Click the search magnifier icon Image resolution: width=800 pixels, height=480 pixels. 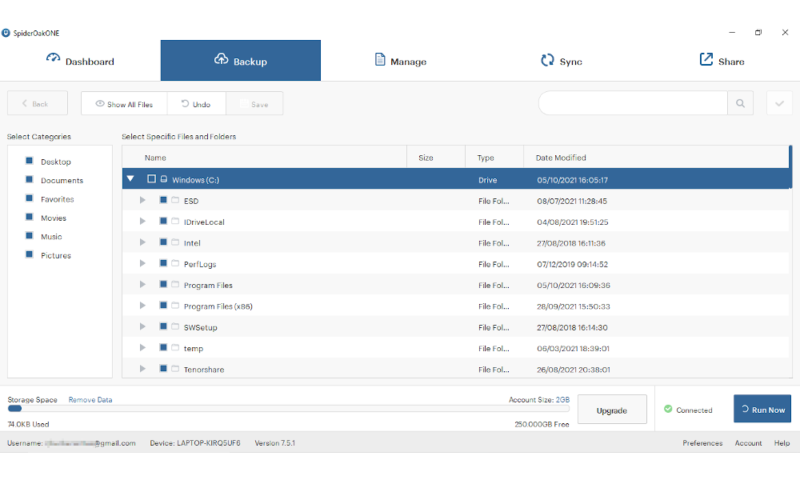(x=740, y=104)
